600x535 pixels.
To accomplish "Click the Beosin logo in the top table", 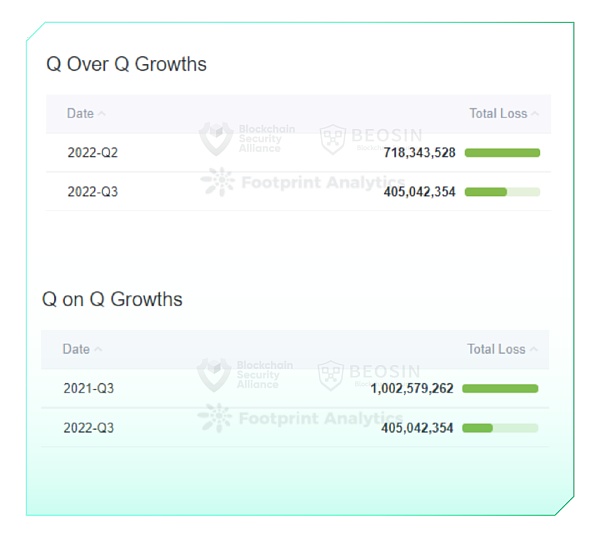I will (x=333, y=139).
